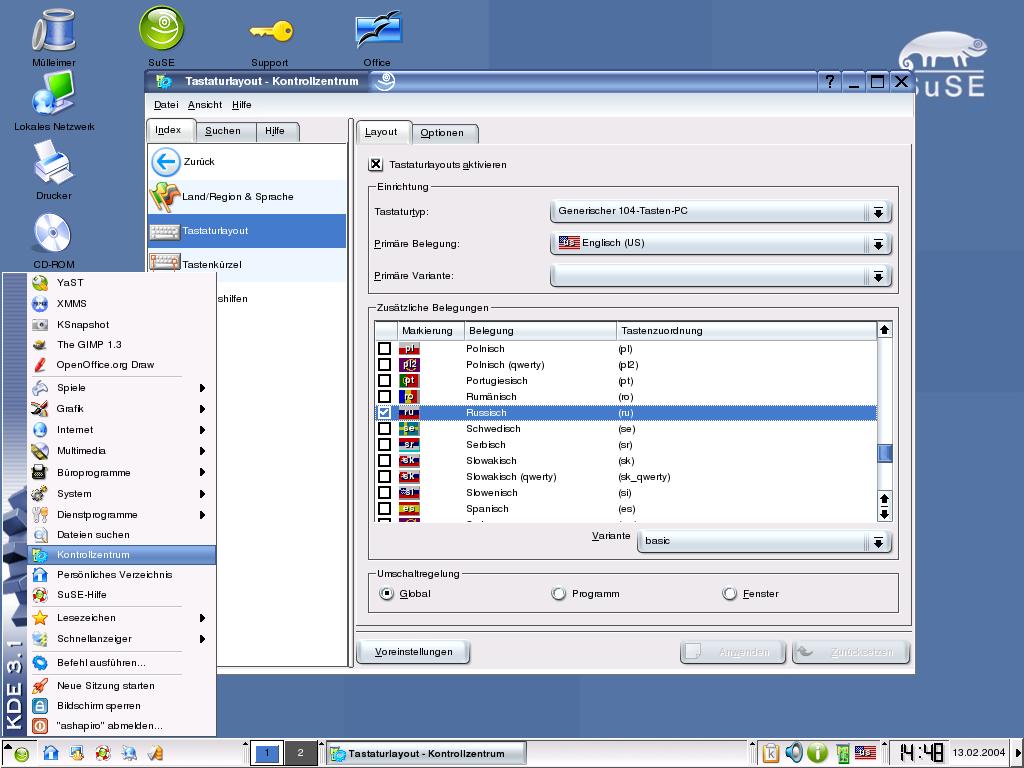Click the life-ring help icon in panel
The width and height of the screenshot is (1024, 768).
click(103, 753)
